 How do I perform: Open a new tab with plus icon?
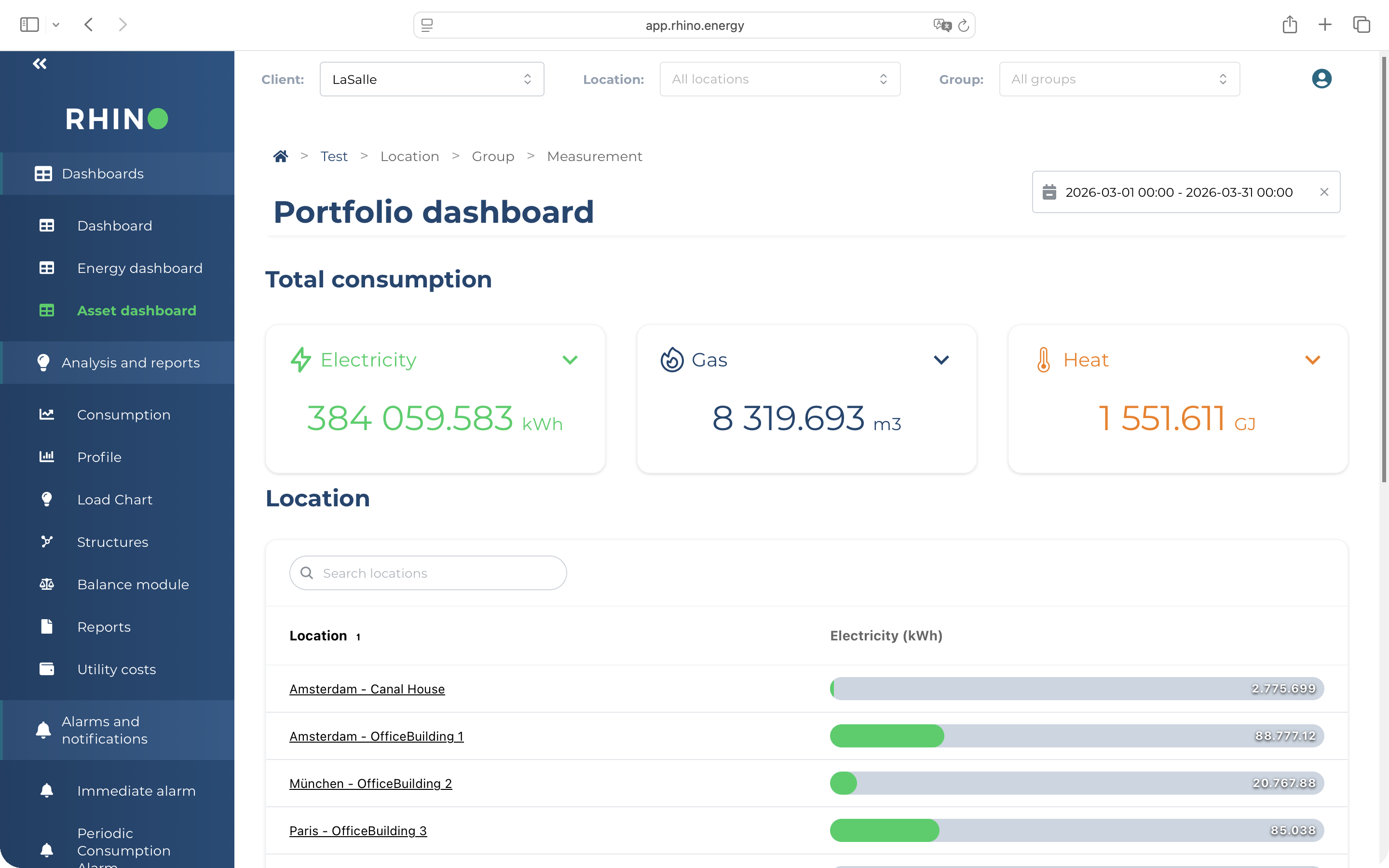(1325, 25)
